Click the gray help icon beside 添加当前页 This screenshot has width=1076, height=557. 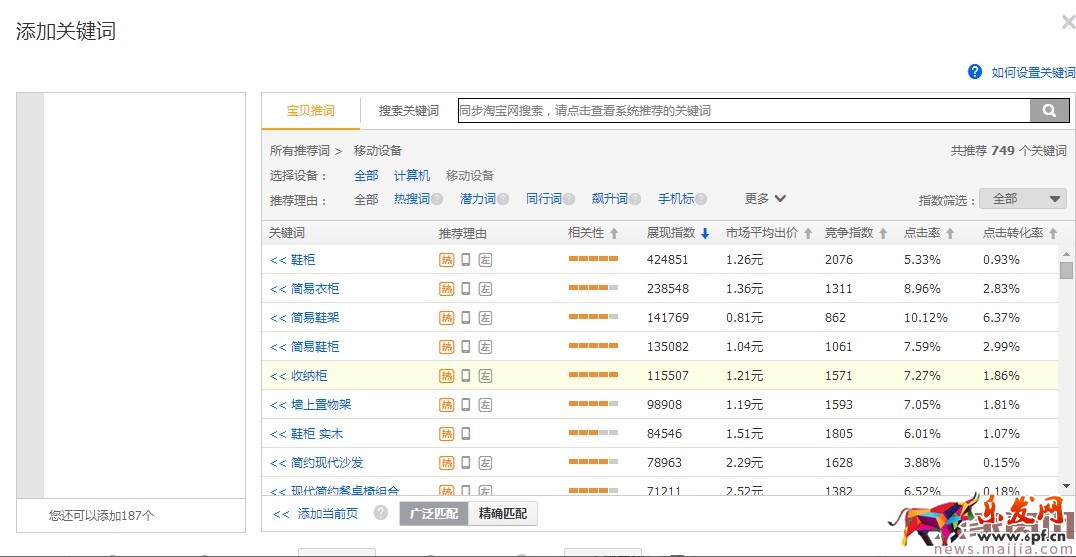381,513
